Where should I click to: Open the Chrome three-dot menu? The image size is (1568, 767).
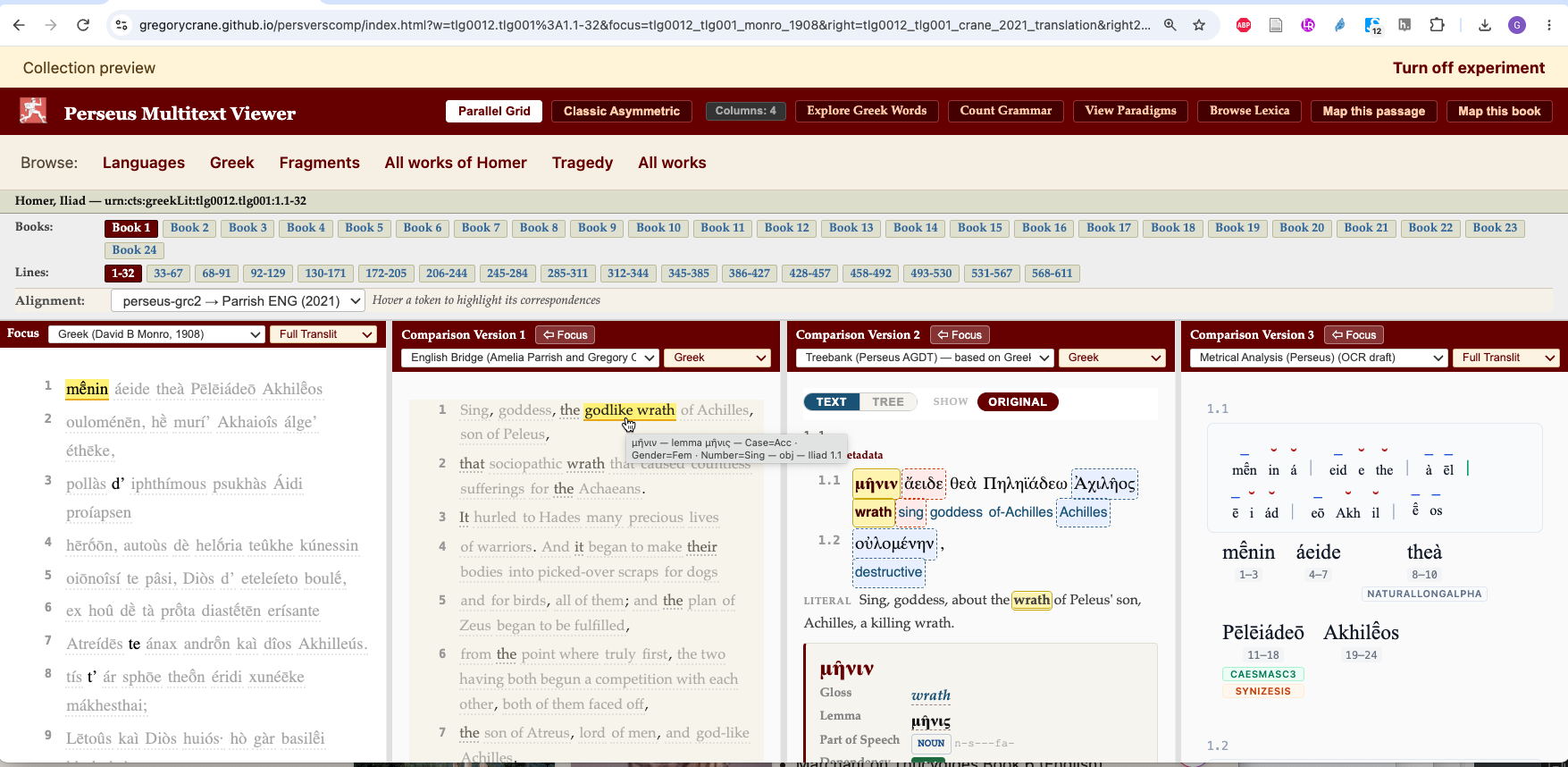click(1549, 25)
